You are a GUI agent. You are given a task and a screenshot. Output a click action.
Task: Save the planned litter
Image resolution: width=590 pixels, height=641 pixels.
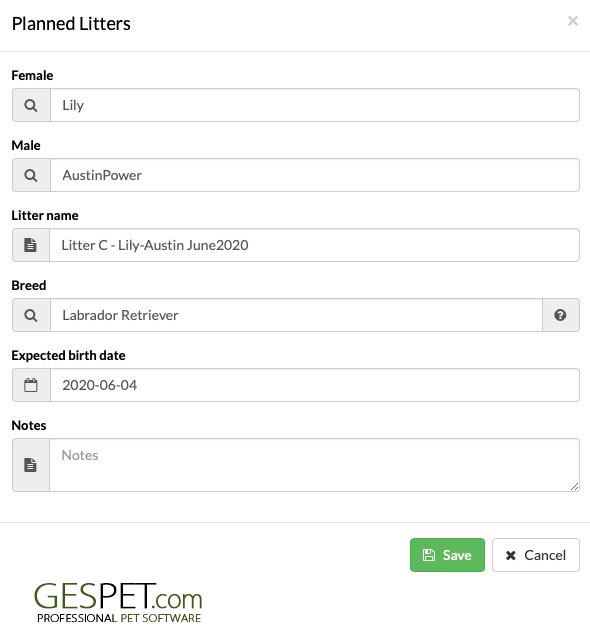click(x=447, y=555)
